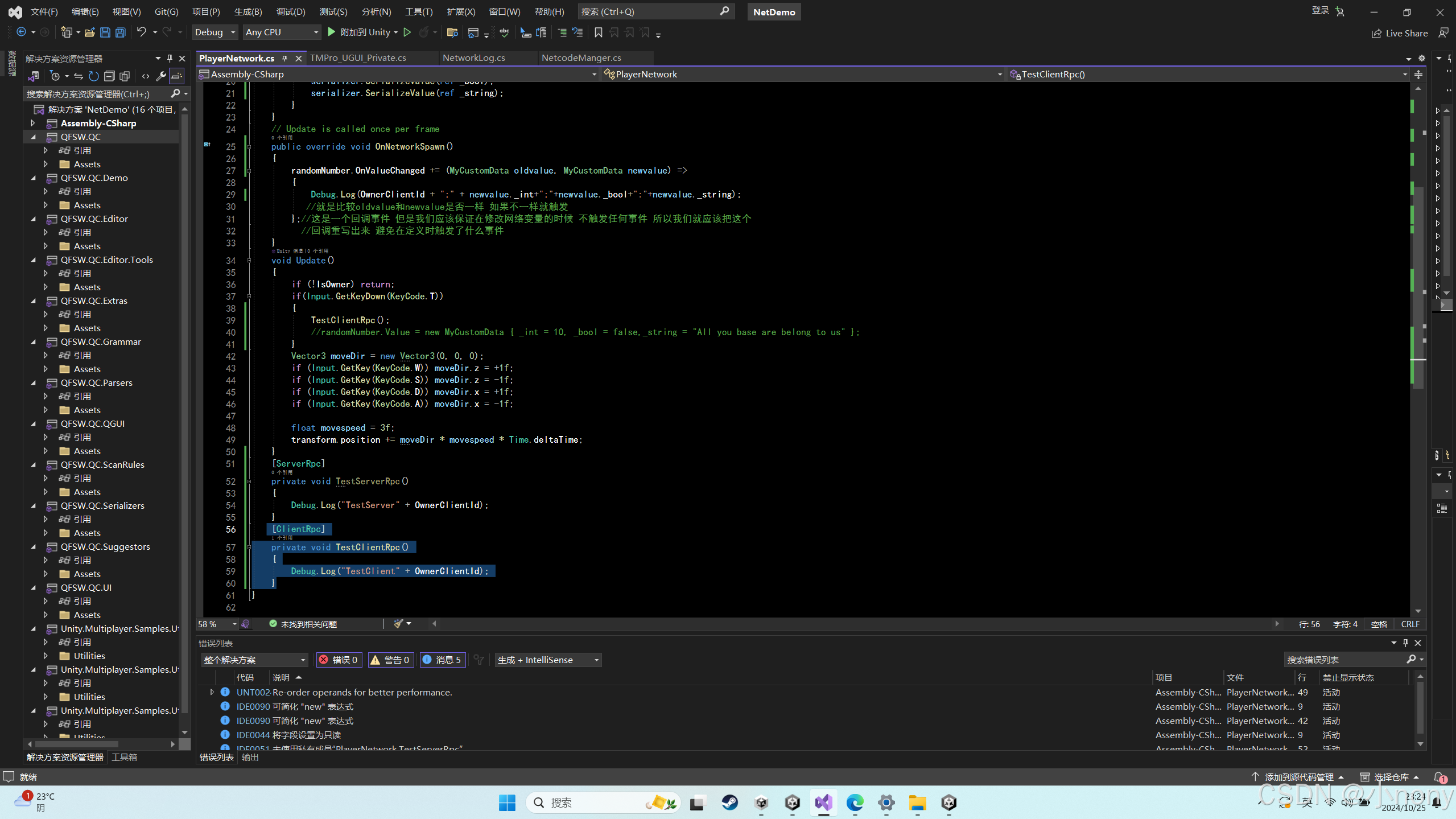Image resolution: width=1456 pixels, height=819 pixels.
Task: Sync Solution Explorer with active document
Action: click(79, 76)
